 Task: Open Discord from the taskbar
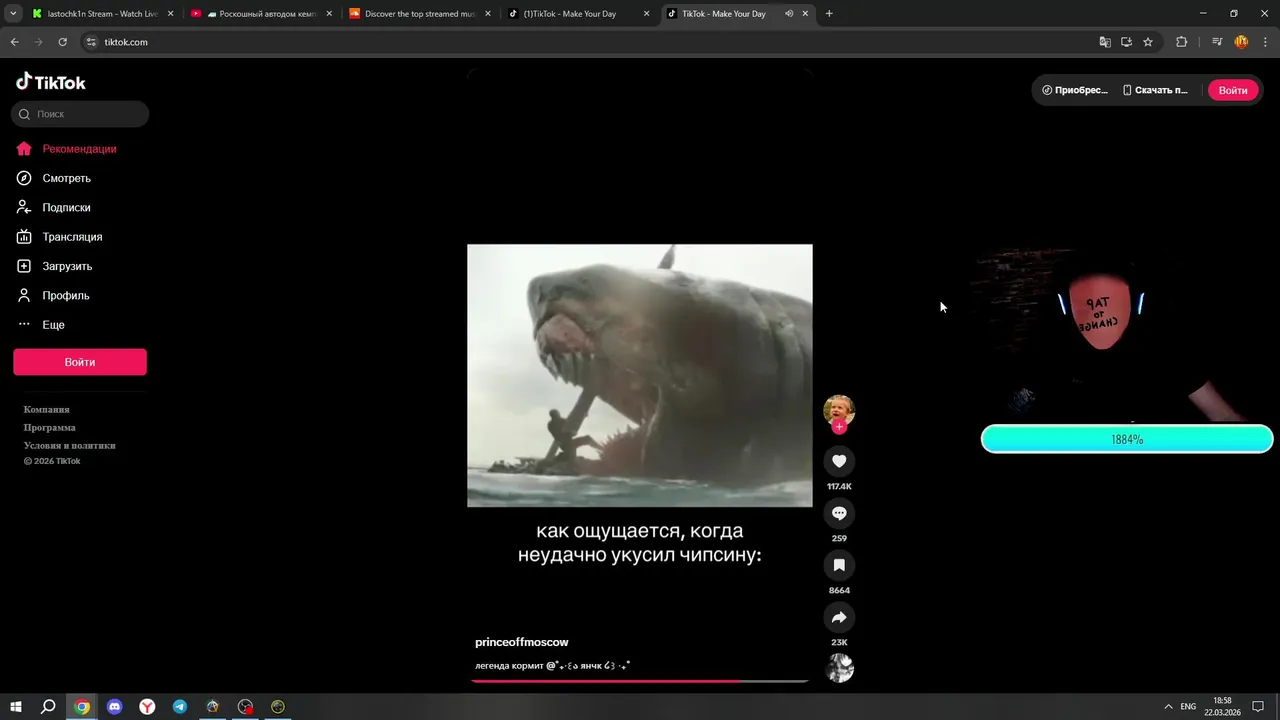tap(114, 706)
